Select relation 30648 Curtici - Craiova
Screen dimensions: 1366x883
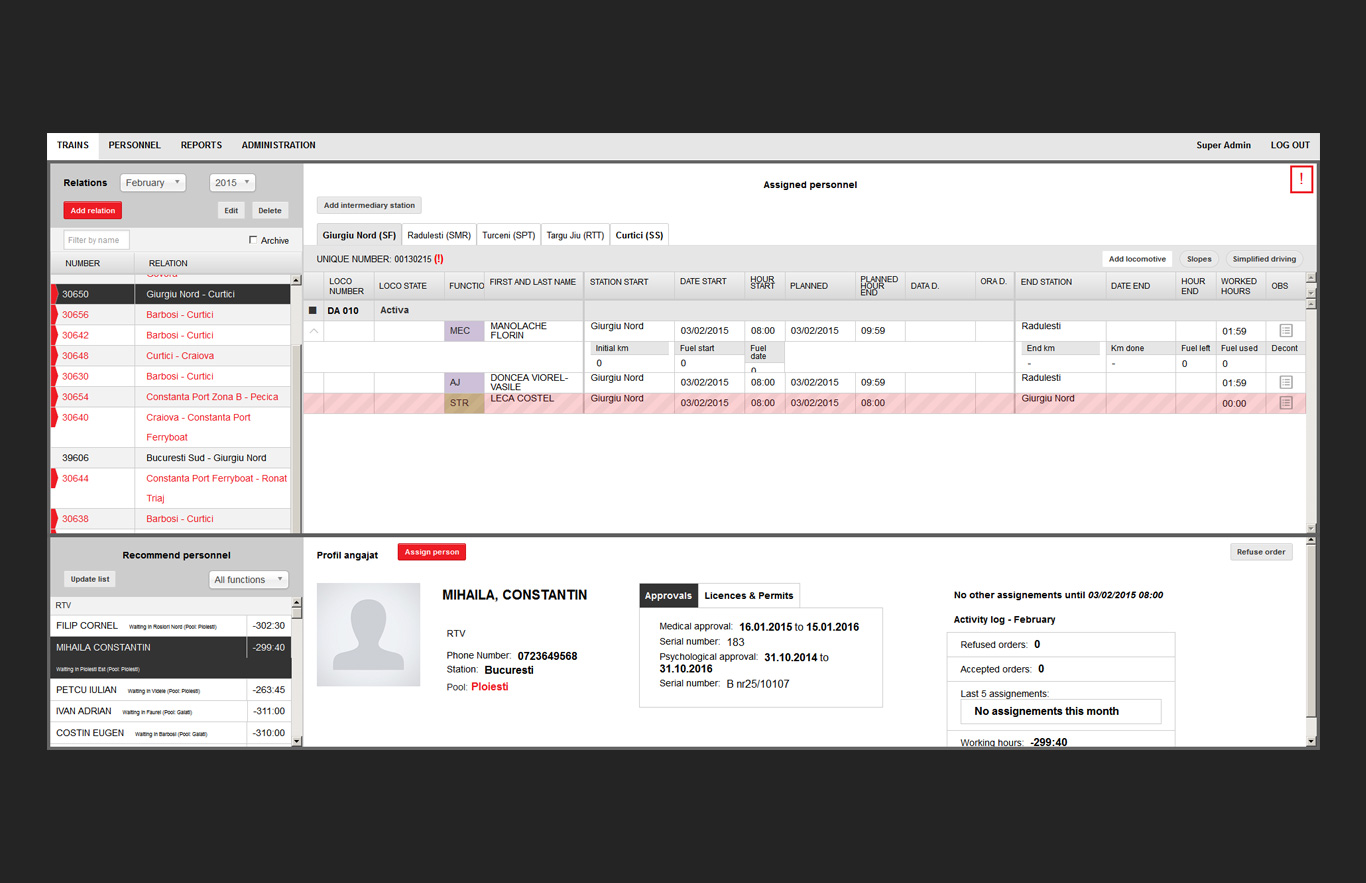tap(171, 355)
